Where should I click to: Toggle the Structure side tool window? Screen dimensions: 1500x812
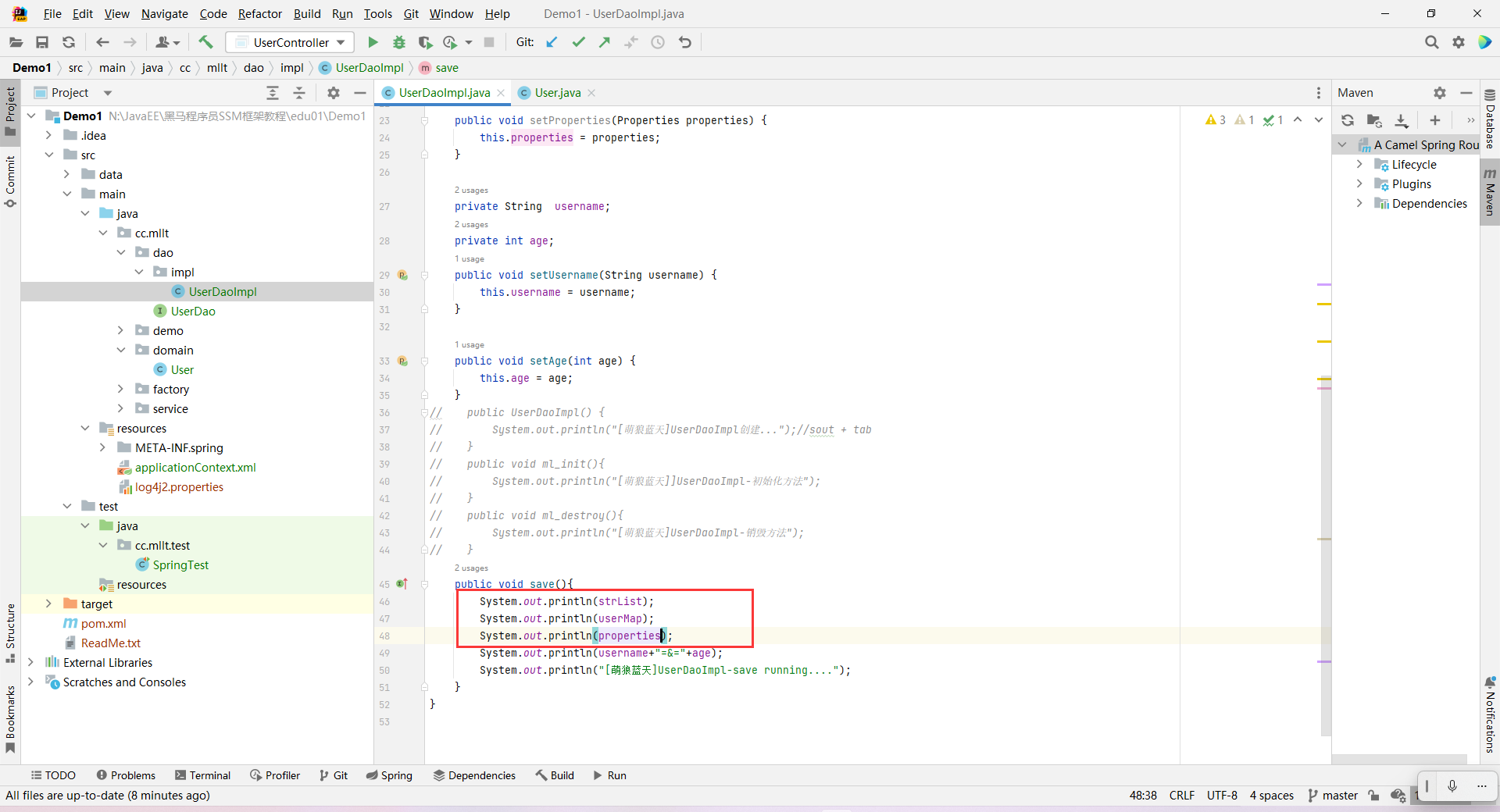tap(10, 633)
